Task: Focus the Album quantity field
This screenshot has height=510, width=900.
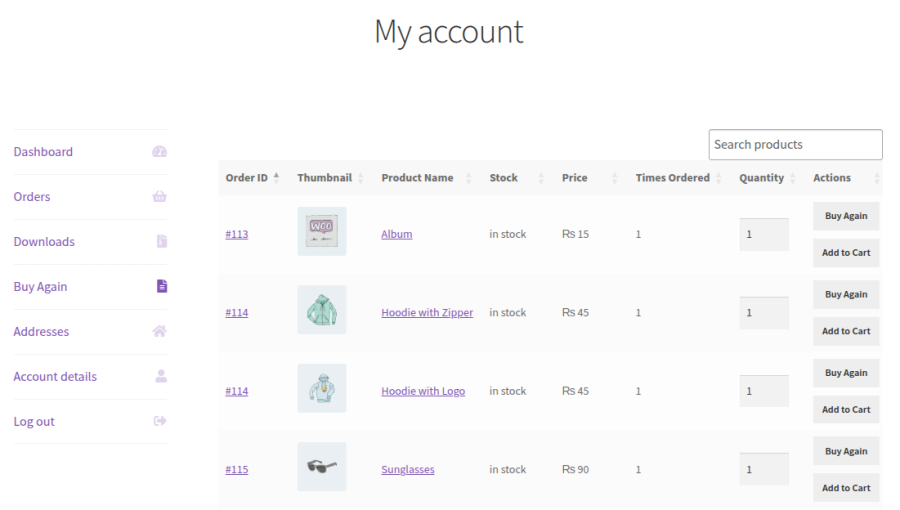Action: point(763,235)
